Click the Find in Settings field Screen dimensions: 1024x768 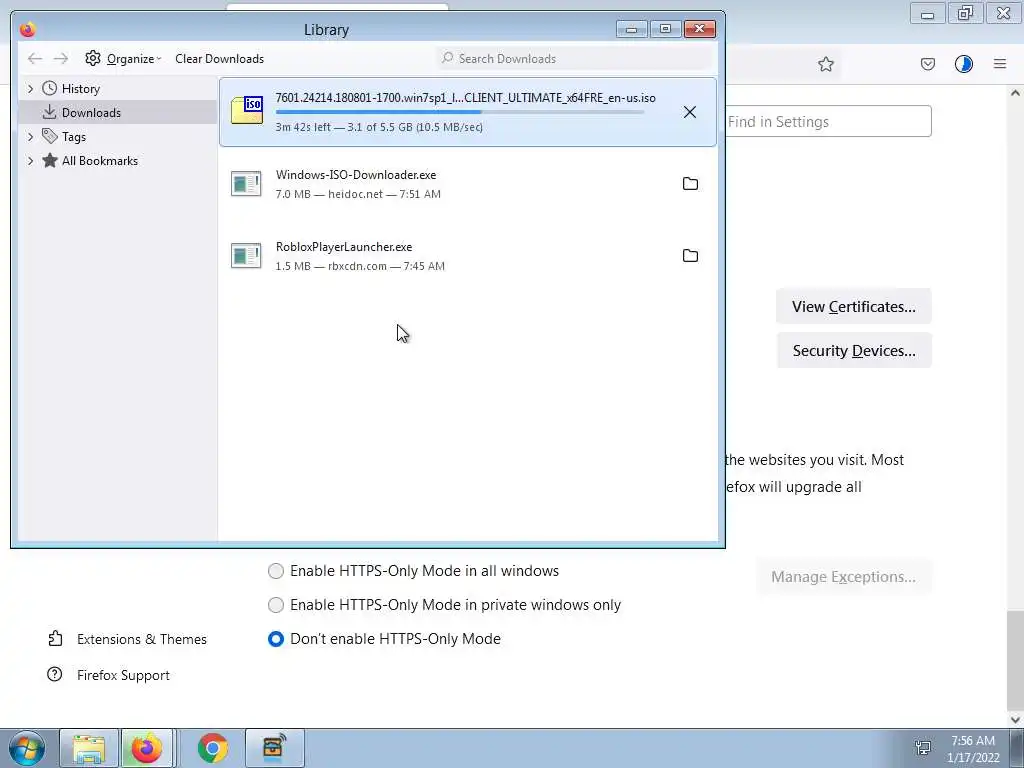pyautogui.click(x=828, y=121)
